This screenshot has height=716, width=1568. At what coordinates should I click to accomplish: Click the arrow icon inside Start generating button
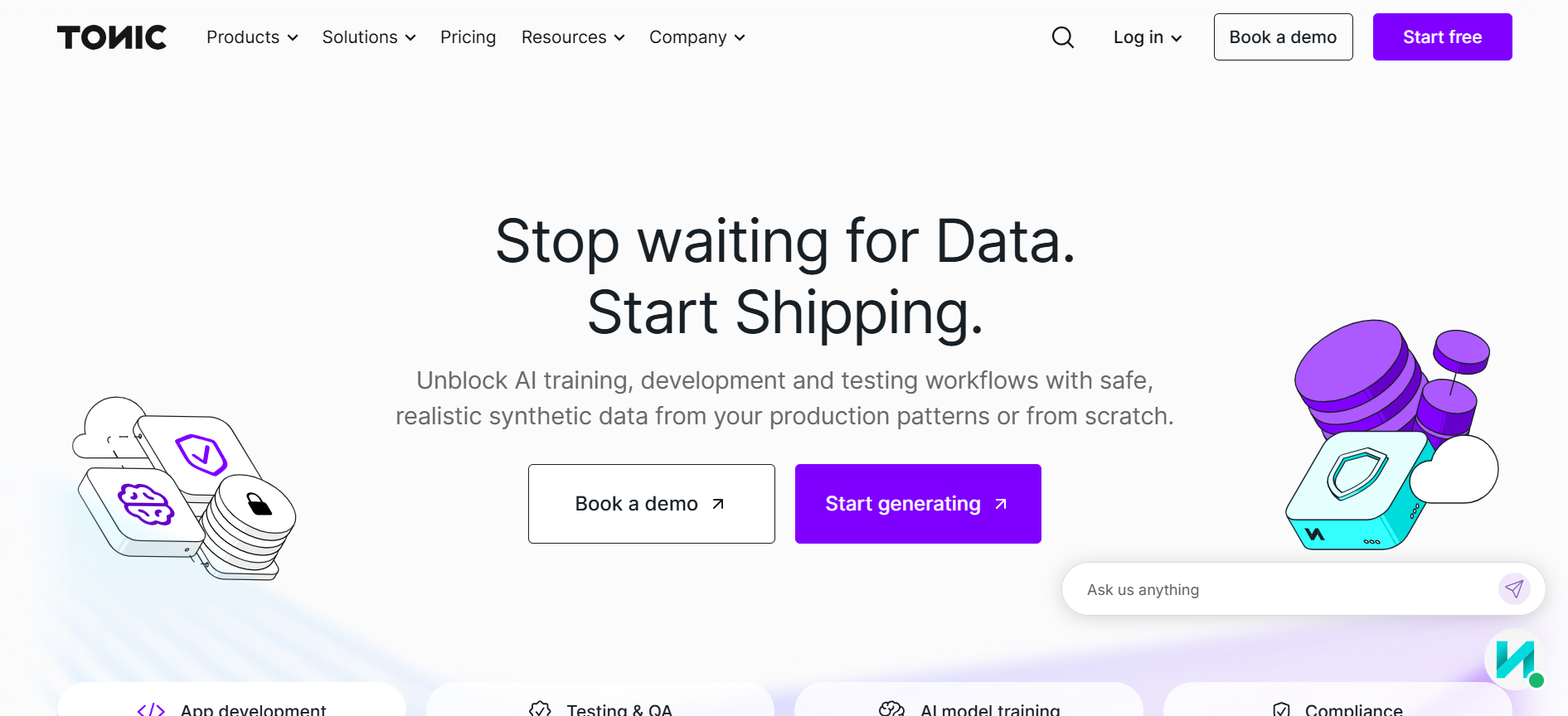1001,503
